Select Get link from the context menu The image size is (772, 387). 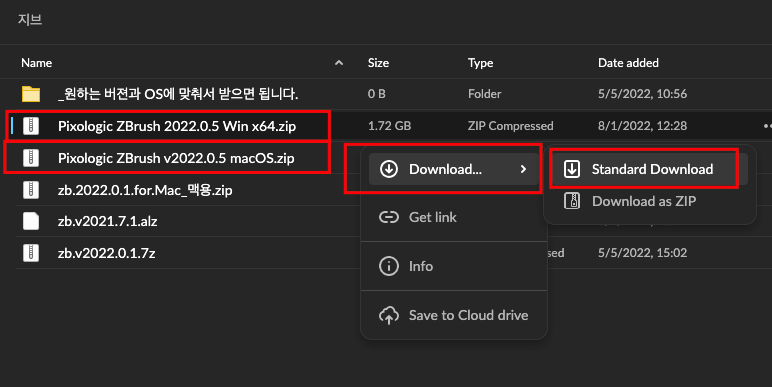(454, 217)
